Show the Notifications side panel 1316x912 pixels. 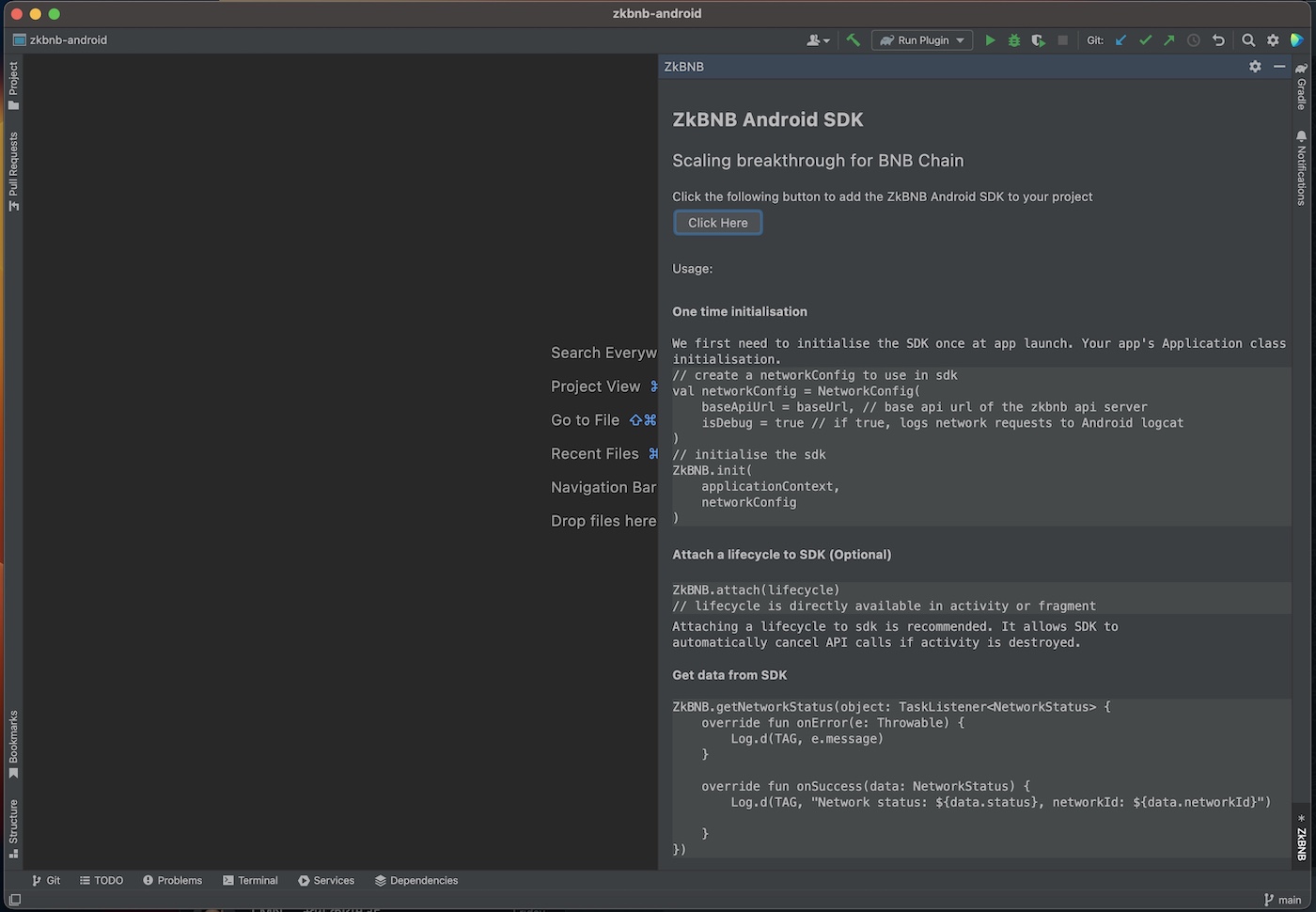pos(1302,169)
